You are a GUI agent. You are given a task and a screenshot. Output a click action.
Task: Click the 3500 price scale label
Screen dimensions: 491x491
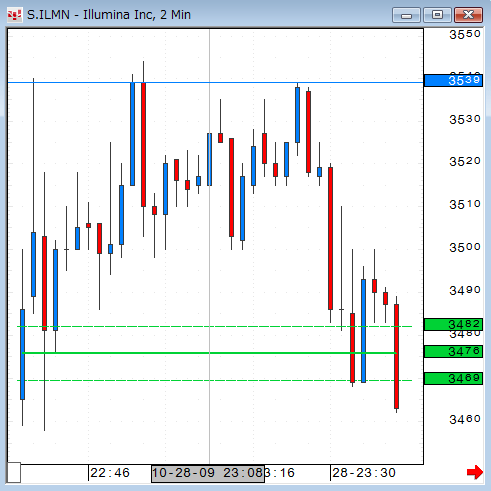[465, 247]
